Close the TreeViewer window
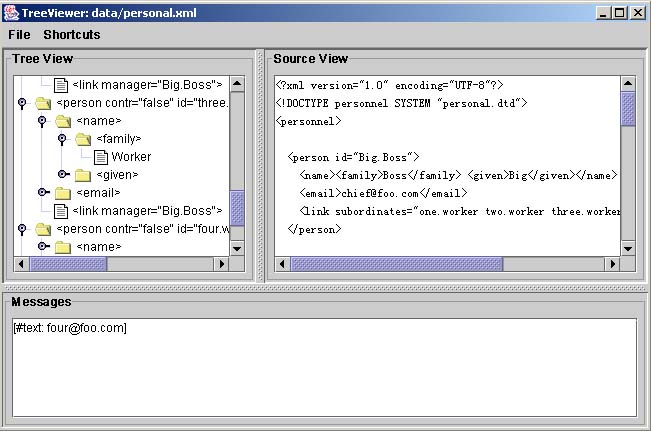The image size is (651, 431). click(637, 13)
